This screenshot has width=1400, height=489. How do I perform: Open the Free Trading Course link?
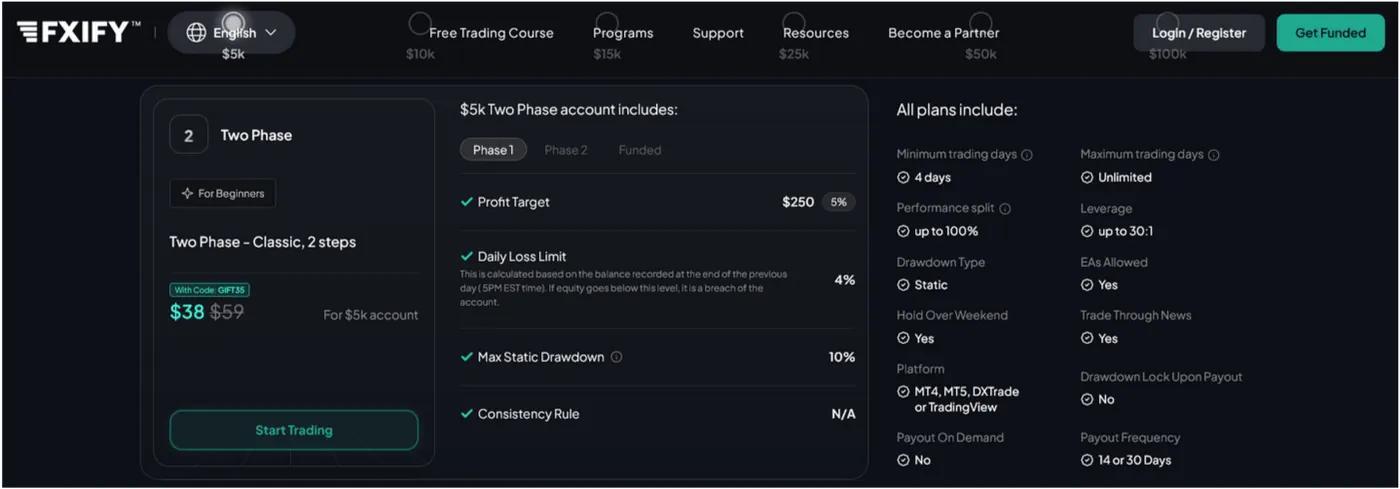(x=491, y=33)
